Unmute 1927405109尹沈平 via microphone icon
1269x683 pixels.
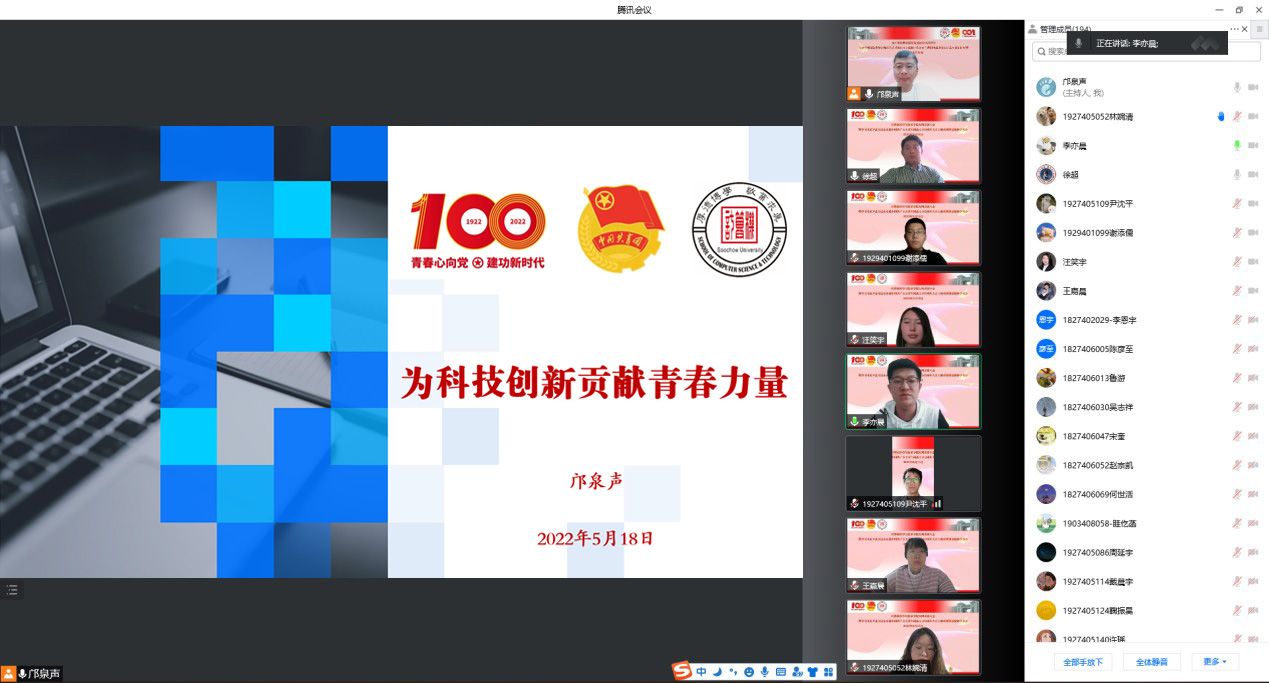click(x=1237, y=204)
